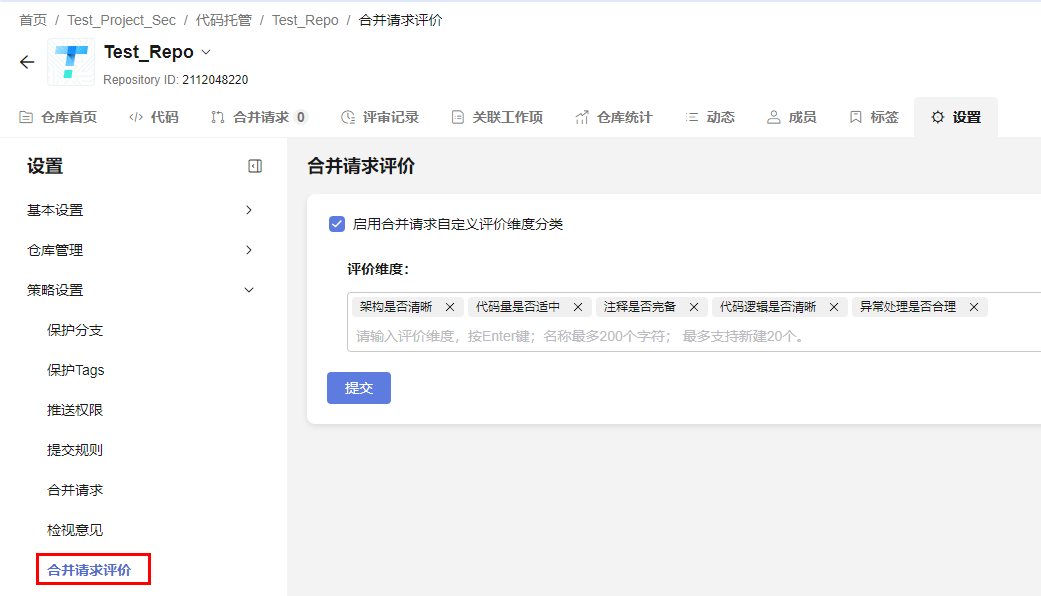Image resolution: width=1041 pixels, height=596 pixels.
Task: Remove the 架构是否清晰 tag
Action: click(450, 307)
